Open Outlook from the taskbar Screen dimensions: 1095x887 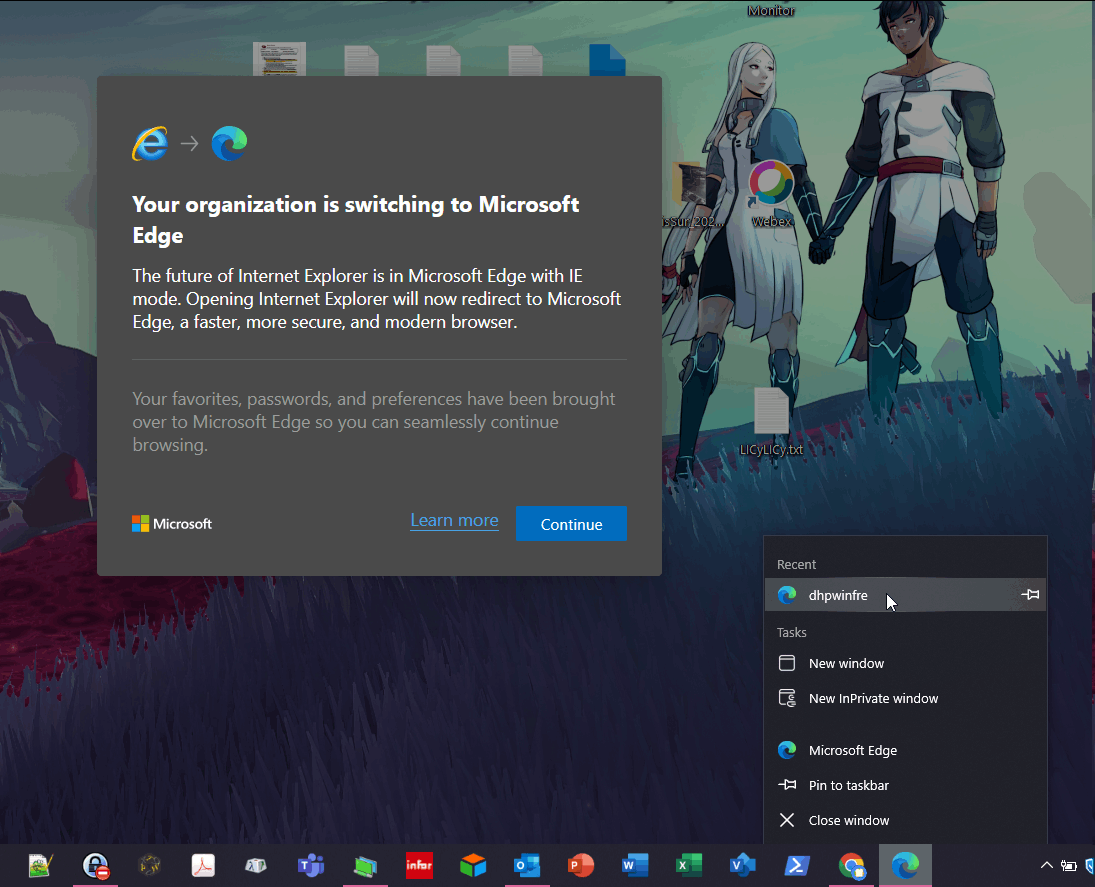527,866
